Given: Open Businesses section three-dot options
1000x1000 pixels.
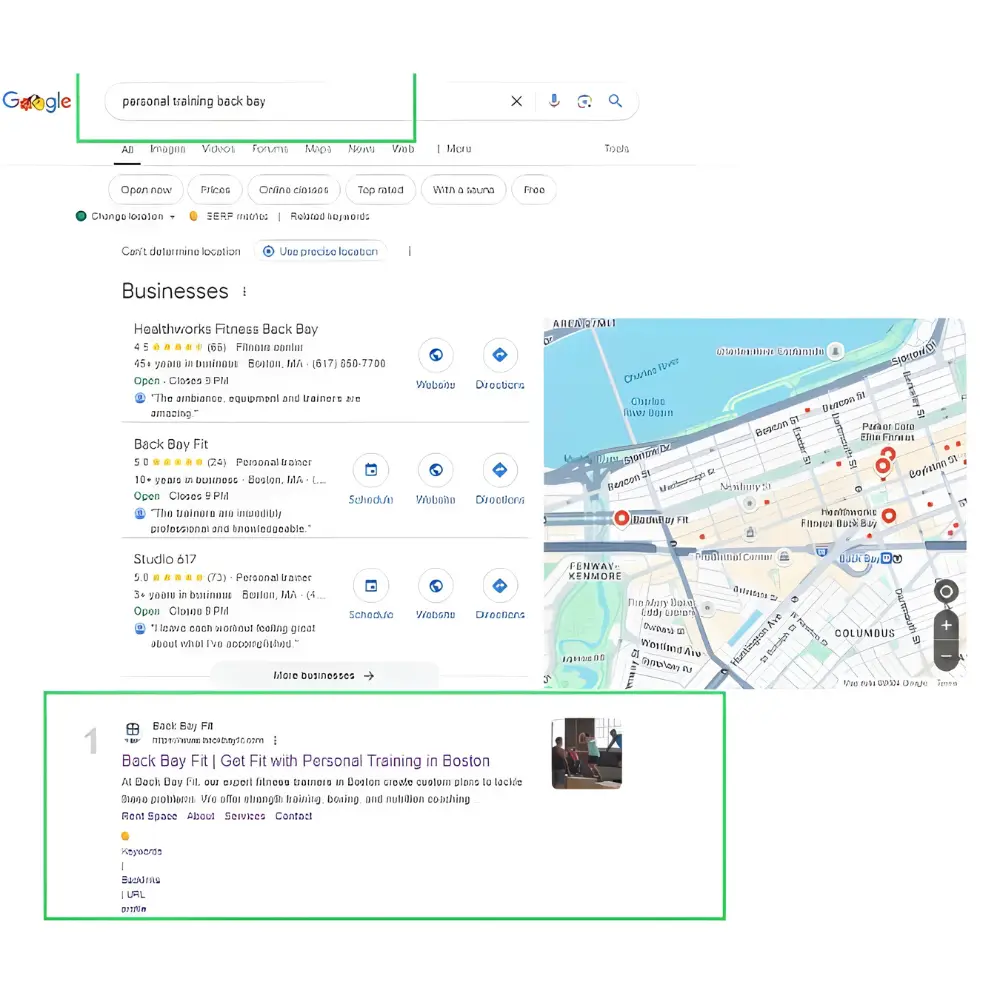Looking at the screenshot, I should 244,292.
